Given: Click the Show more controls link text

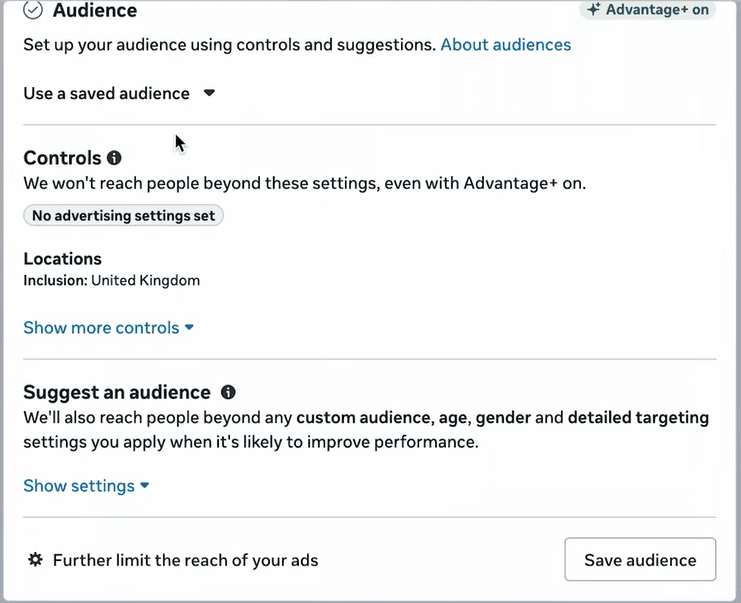Looking at the screenshot, I should 101,328.
